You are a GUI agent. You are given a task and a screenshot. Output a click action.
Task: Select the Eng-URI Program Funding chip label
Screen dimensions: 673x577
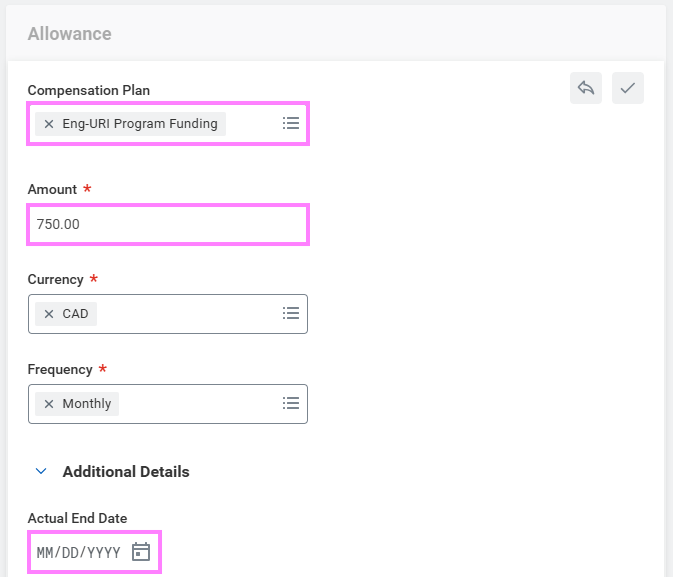tap(140, 124)
